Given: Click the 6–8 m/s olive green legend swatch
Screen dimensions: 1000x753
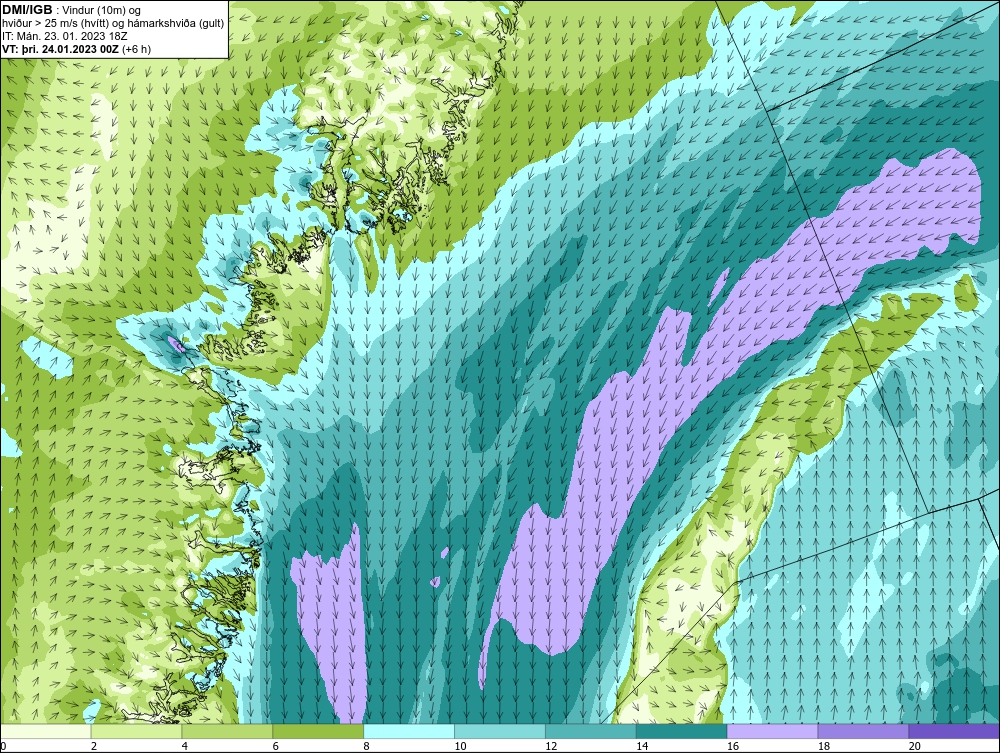Looking at the screenshot, I should tap(318, 731).
